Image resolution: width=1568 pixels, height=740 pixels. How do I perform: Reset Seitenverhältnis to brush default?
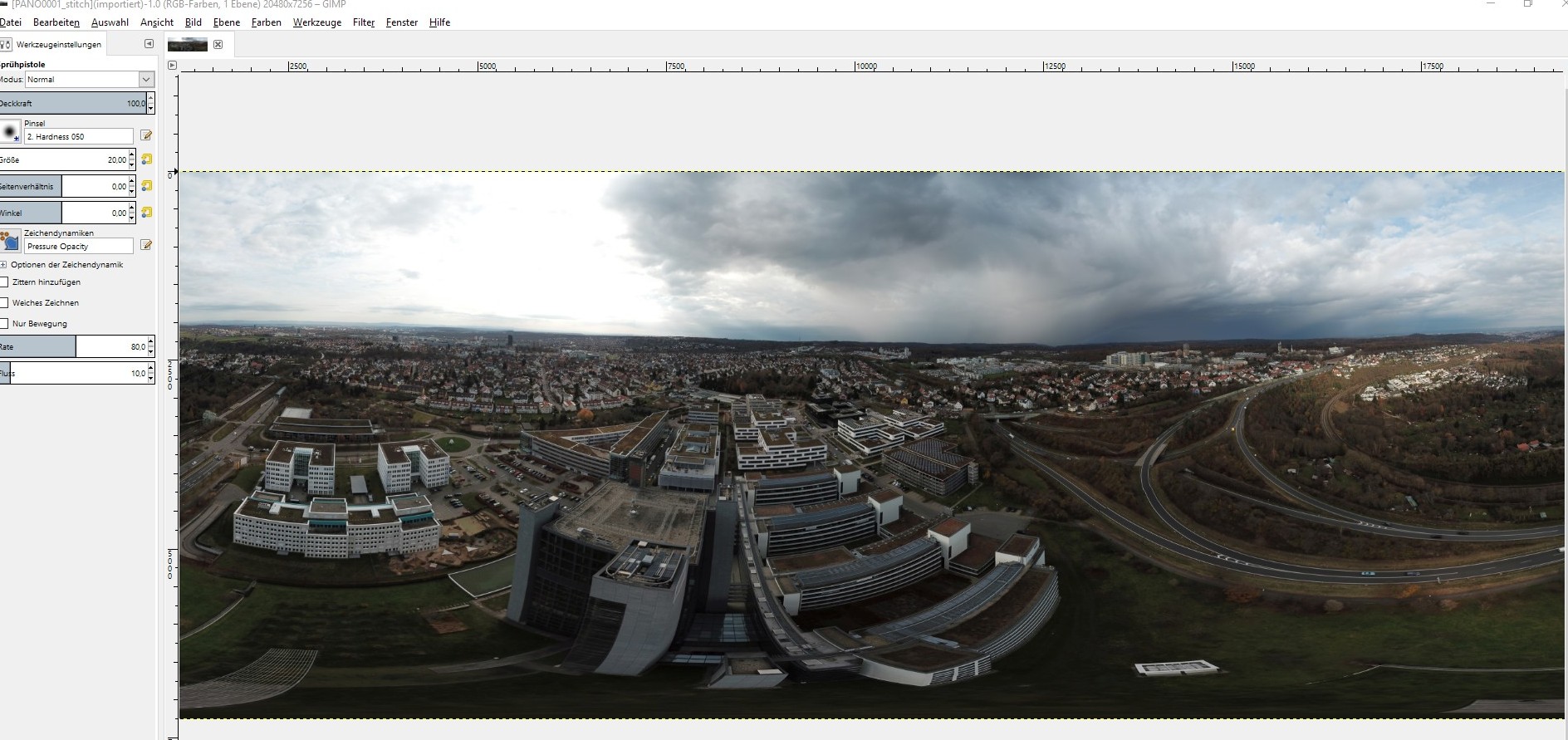147,186
